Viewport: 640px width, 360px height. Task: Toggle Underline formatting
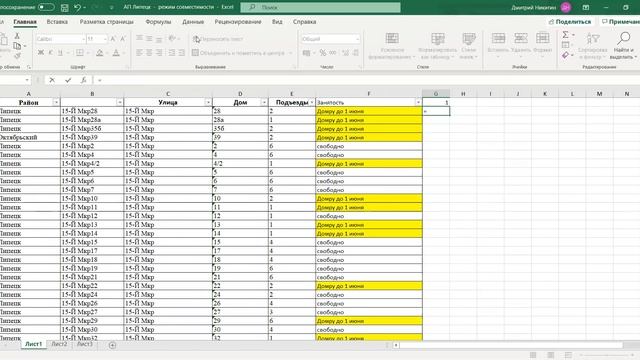tap(60, 53)
